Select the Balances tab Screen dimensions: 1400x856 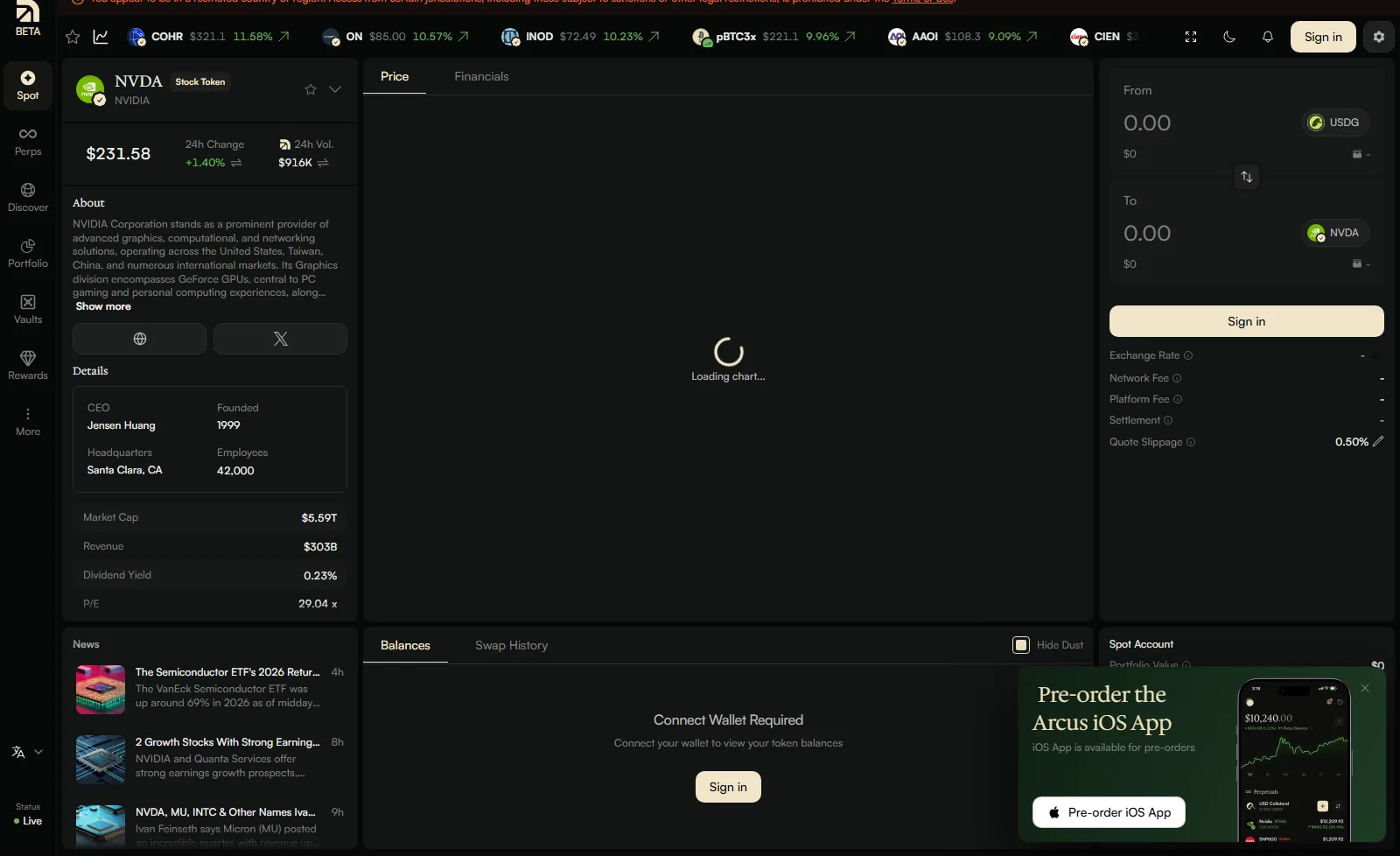click(x=405, y=645)
